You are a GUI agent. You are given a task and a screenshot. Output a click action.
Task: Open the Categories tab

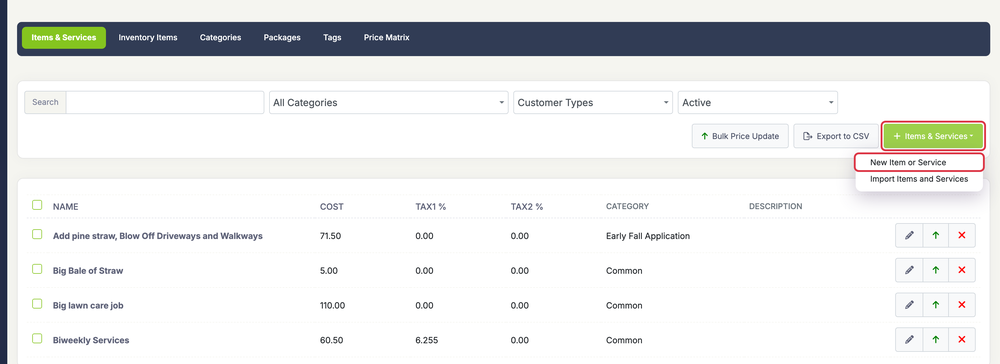(221, 38)
